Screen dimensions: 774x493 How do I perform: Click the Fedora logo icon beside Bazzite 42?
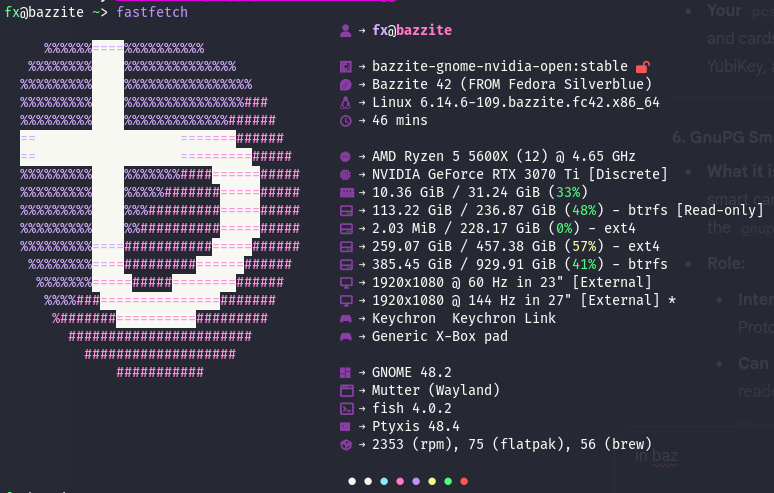[346, 85]
